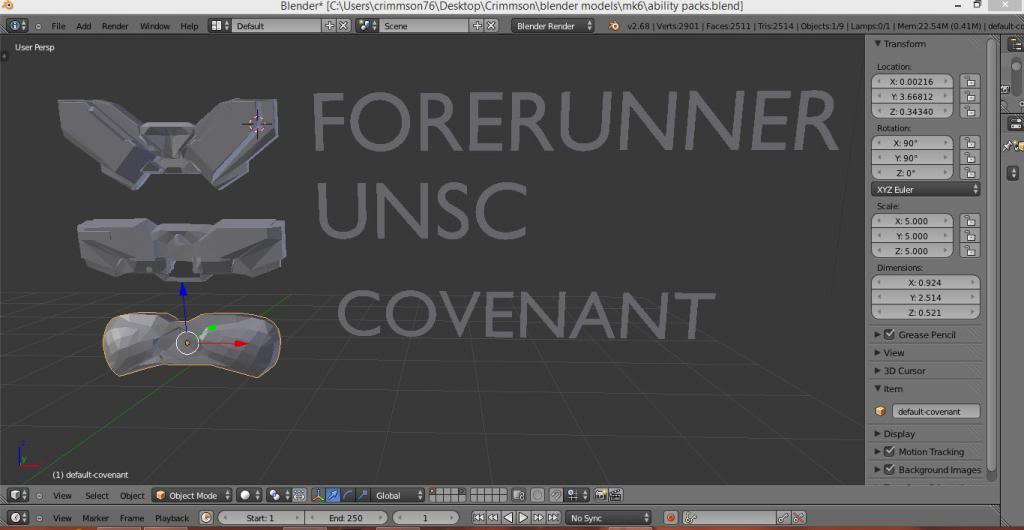The height and width of the screenshot is (530, 1024).
Task: Delete the Default screen layout
Action: click(x=344, y=26)
